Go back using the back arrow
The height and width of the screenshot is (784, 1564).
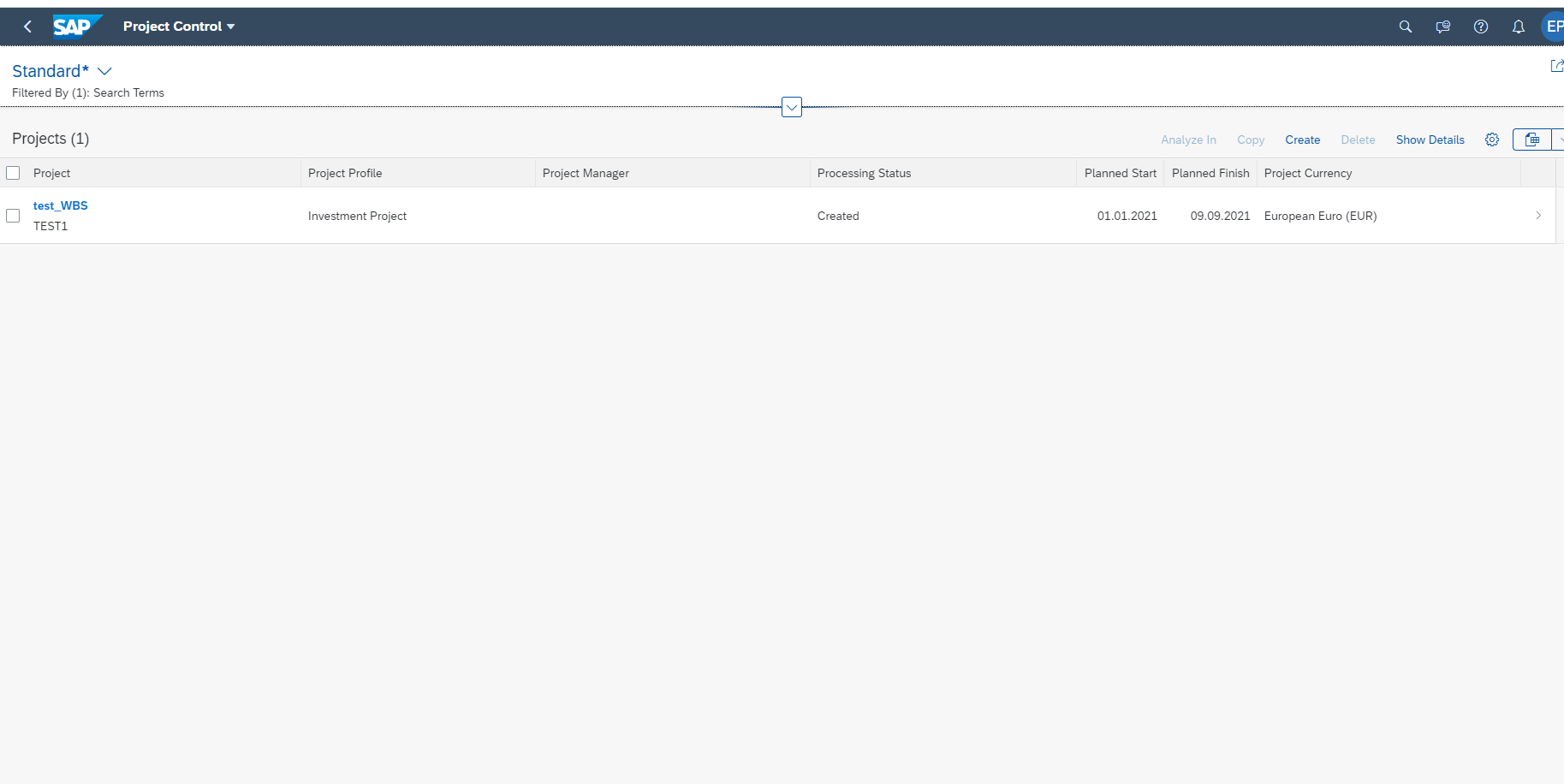coord(27,27)
